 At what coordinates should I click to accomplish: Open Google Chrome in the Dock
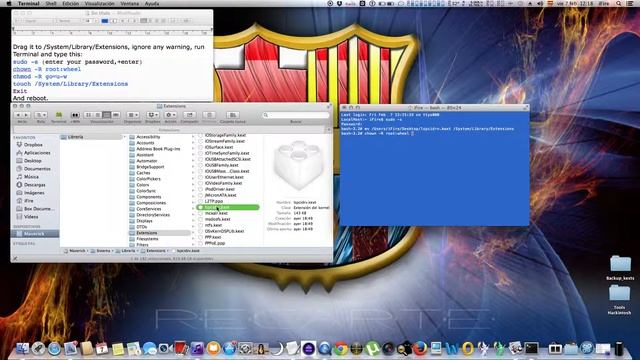pos(341,349)
